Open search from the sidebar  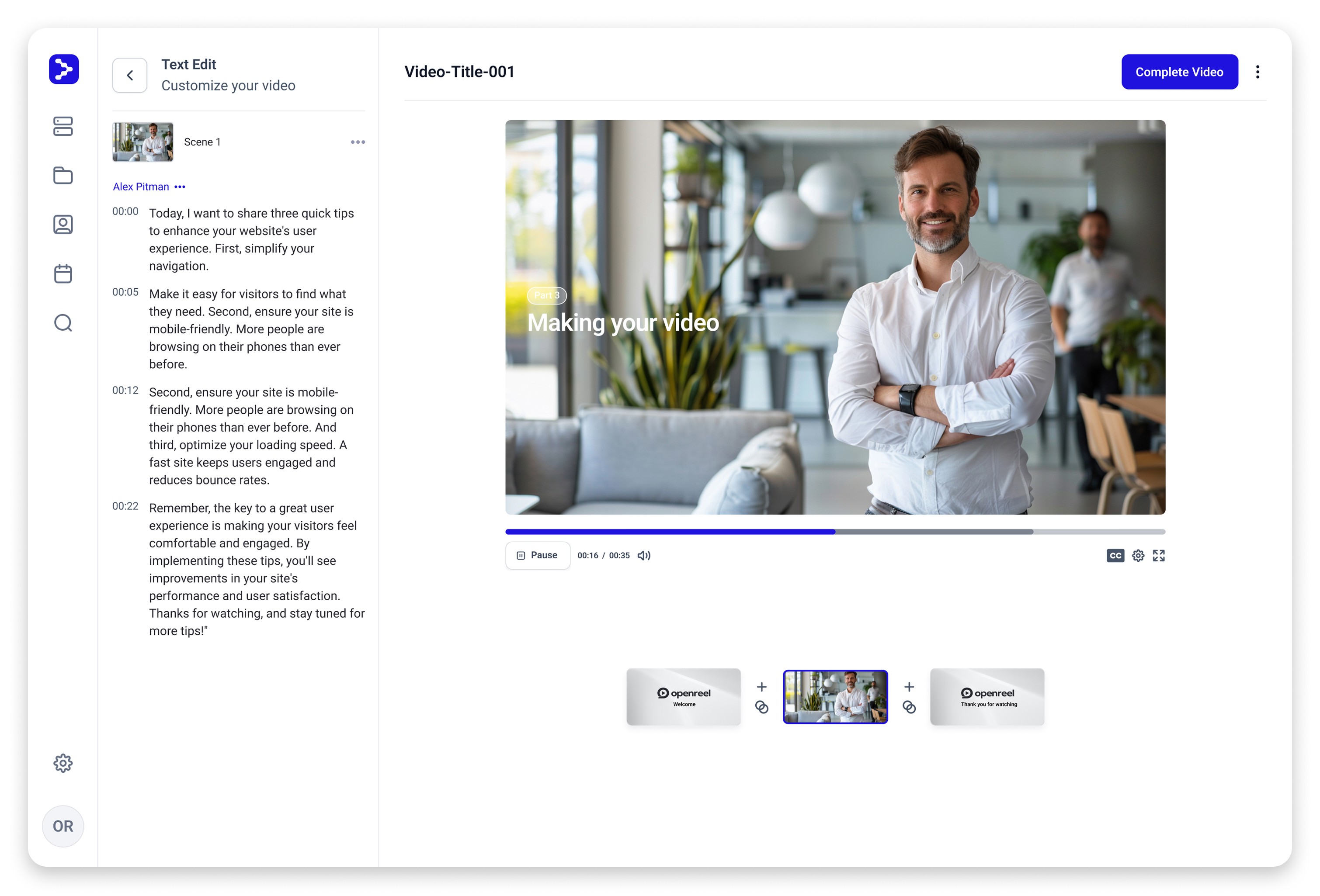tap(63, 323)
